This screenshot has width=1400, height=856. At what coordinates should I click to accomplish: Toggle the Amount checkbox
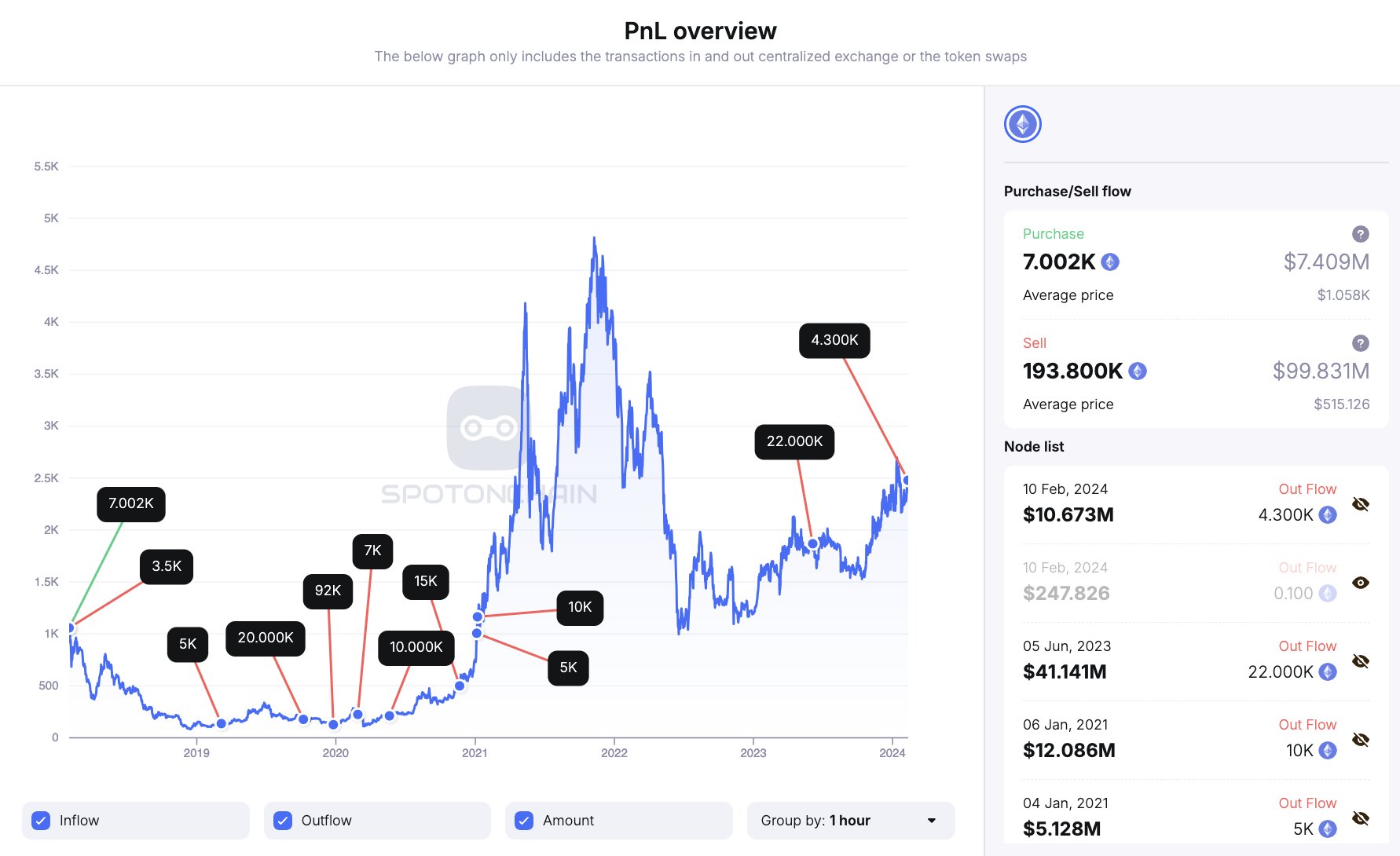pos(524,821)
